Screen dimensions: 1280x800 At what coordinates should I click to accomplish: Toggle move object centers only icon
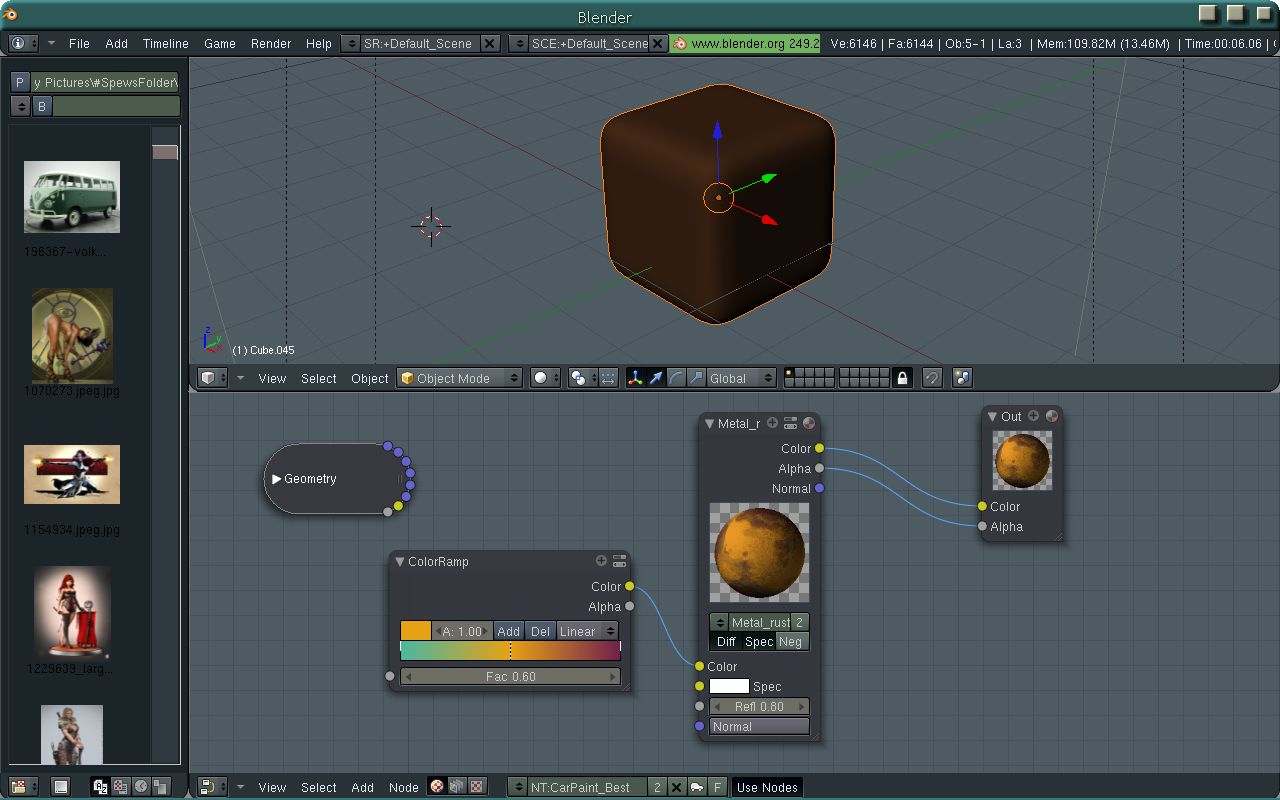tap(609, 378)
